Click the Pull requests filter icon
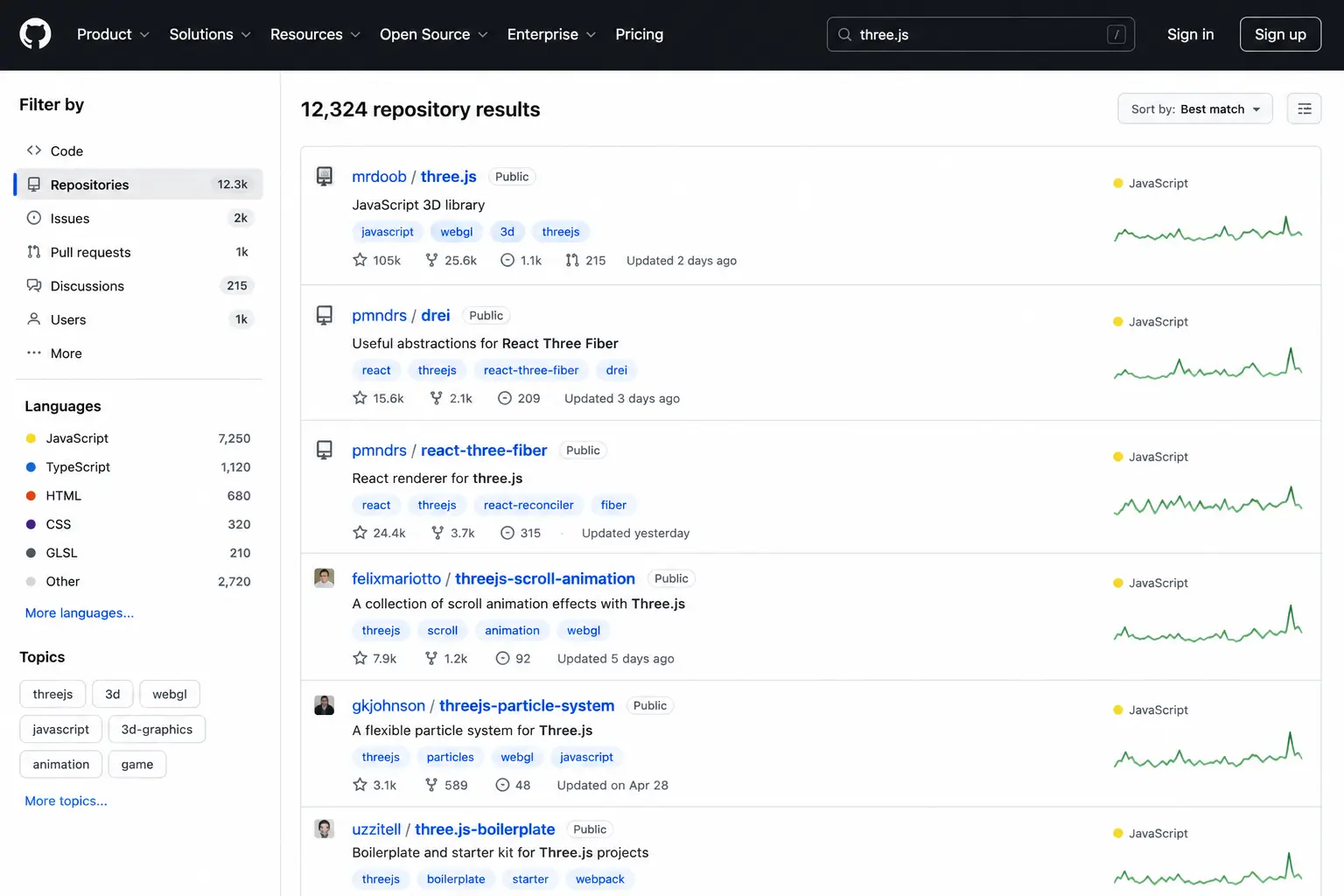Screen dimensions: 1344x896 34,252
